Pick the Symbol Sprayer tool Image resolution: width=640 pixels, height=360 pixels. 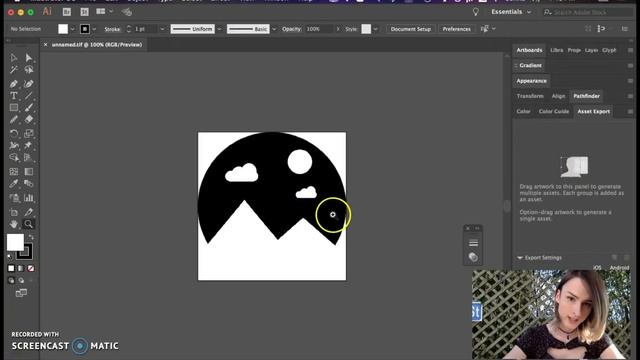pos(13,198)
